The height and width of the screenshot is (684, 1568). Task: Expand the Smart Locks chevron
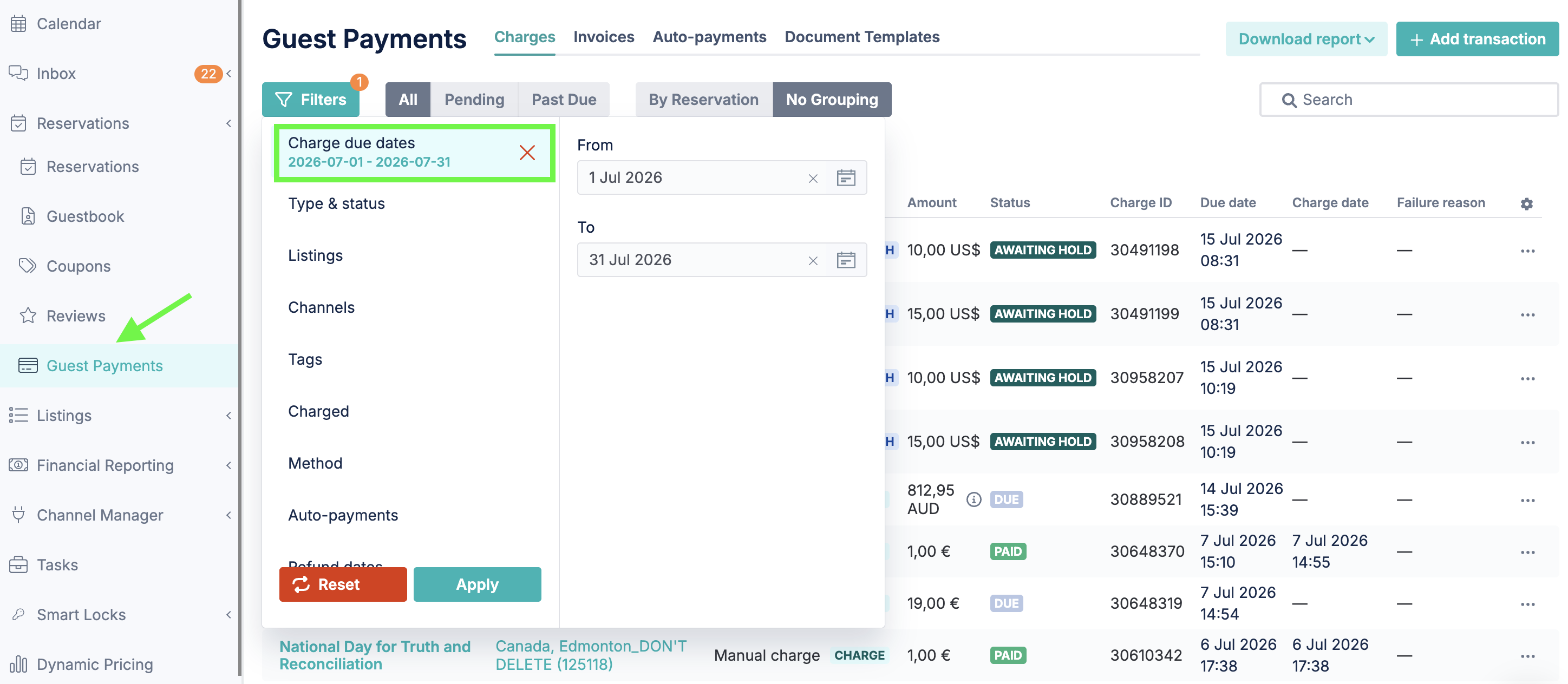coord(229,614)
